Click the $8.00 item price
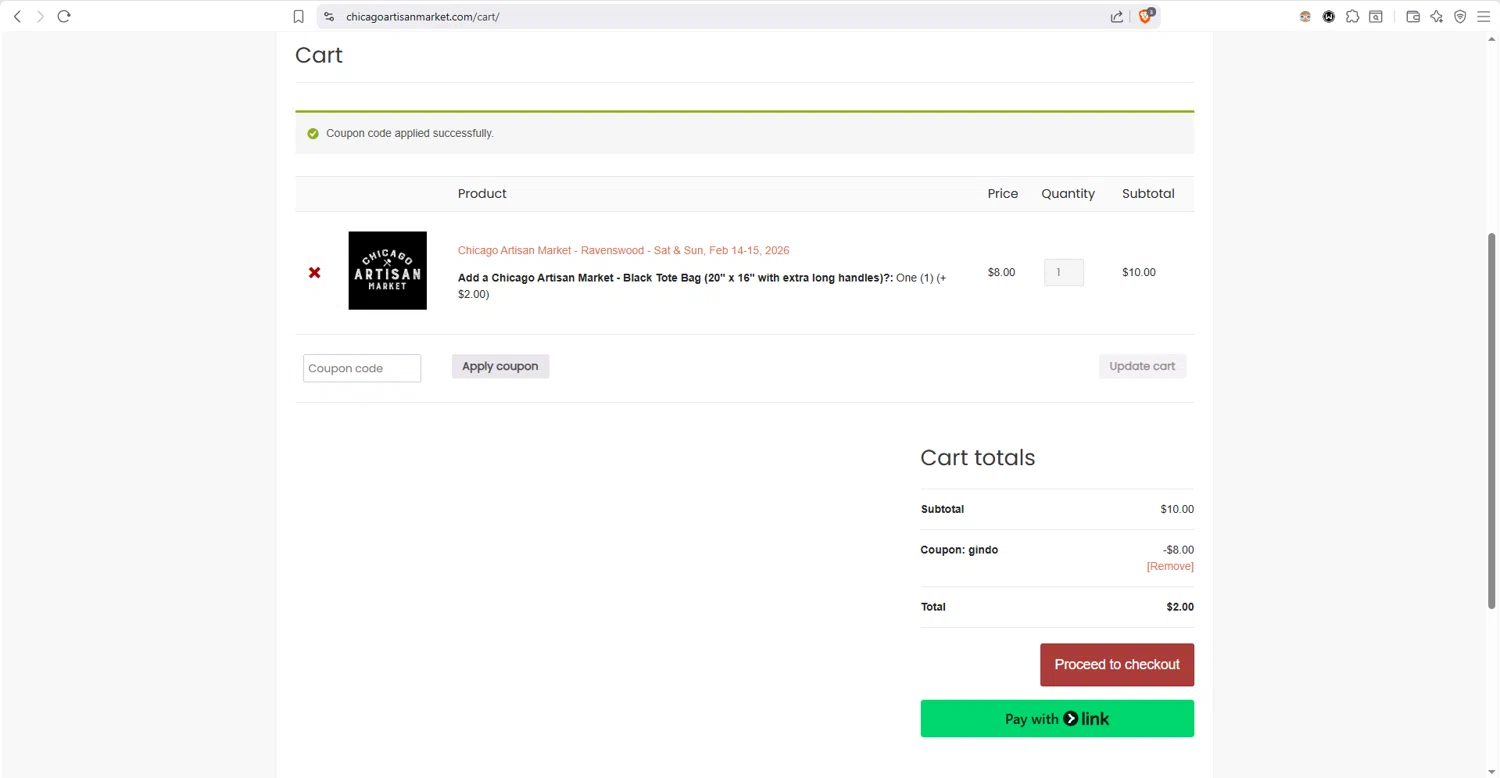1500x778 pixels. point(1001,272)
